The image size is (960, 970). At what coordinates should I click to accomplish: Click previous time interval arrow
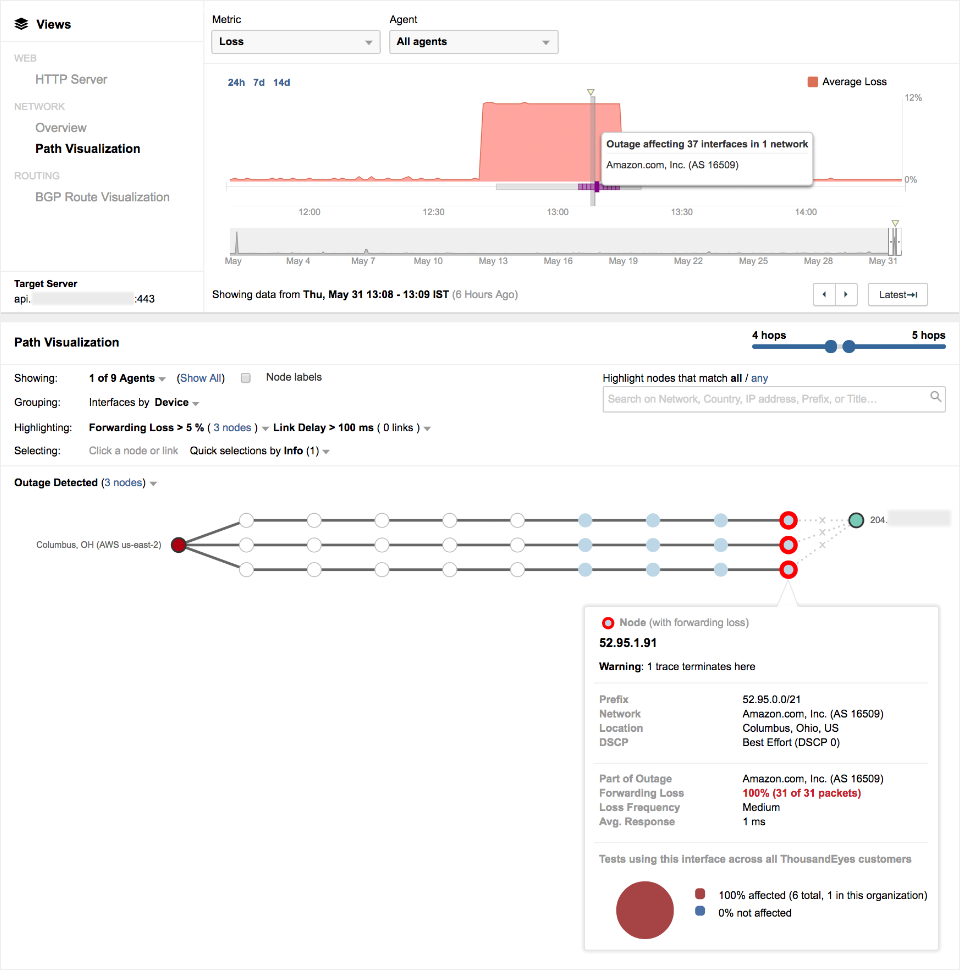click(x=824, y=295)
